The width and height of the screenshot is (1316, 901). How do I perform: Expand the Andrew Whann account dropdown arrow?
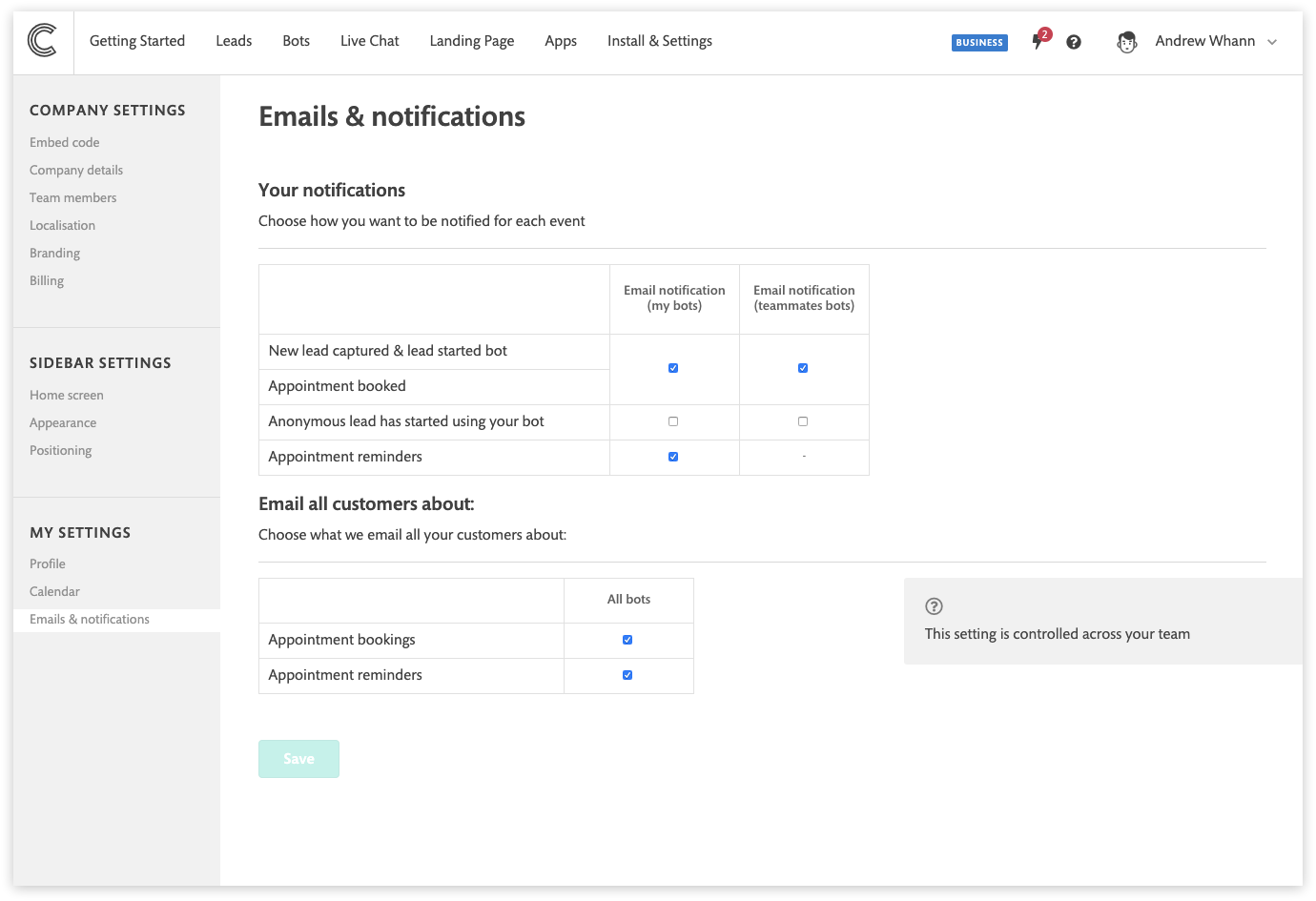click(x=1272, y=42)
